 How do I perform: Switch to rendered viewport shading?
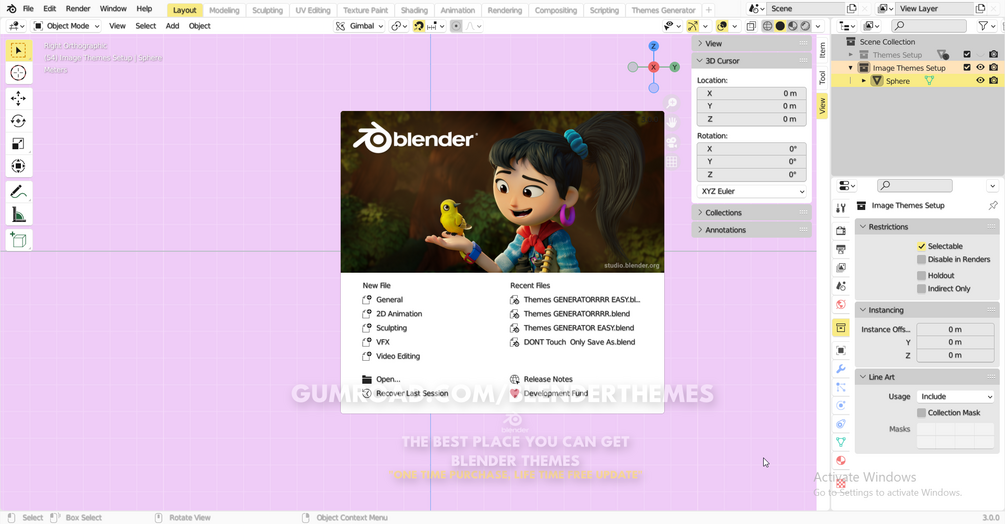tap(806, 26)
